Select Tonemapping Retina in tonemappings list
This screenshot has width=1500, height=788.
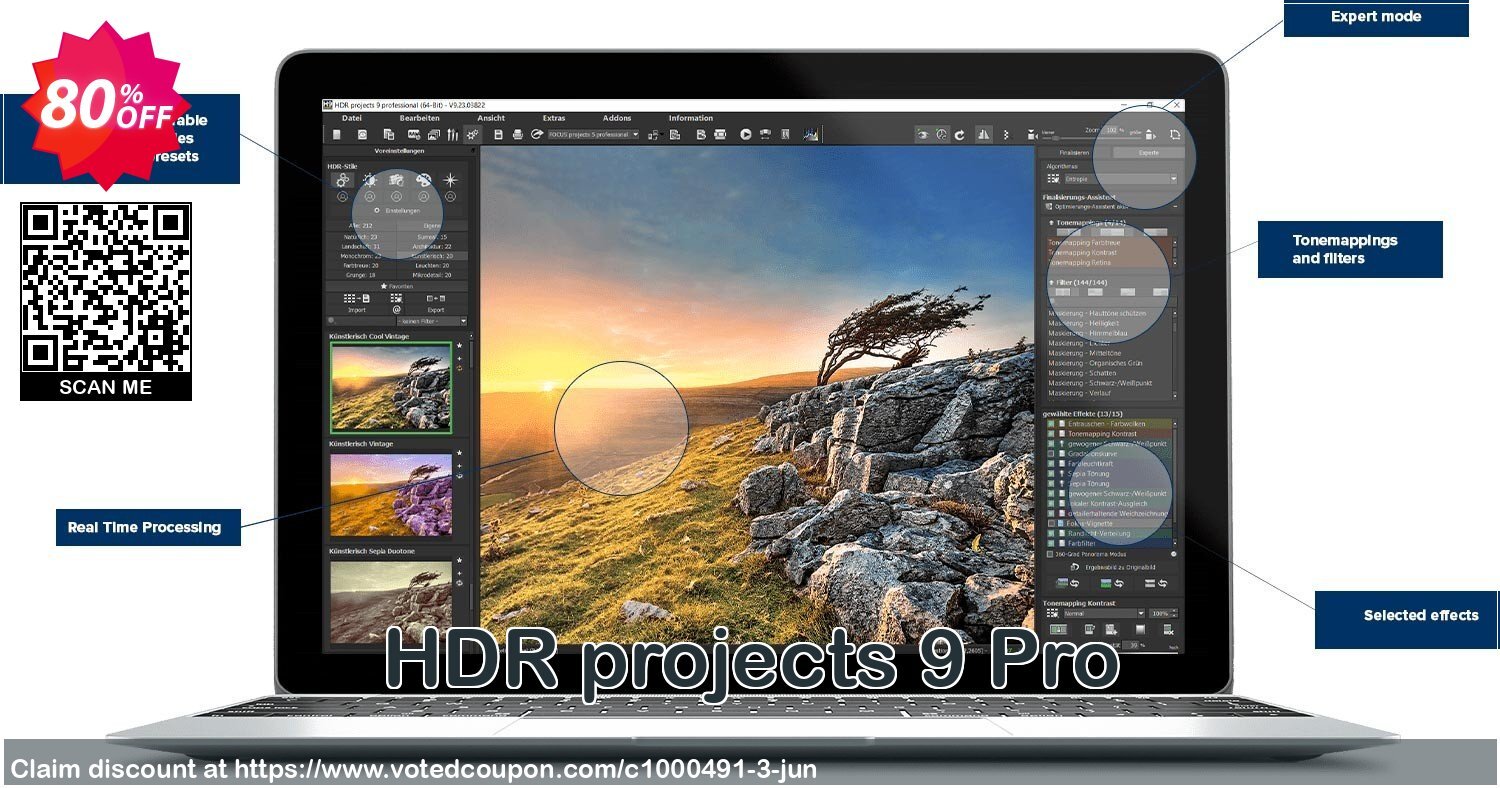(x=1080, y=262)
